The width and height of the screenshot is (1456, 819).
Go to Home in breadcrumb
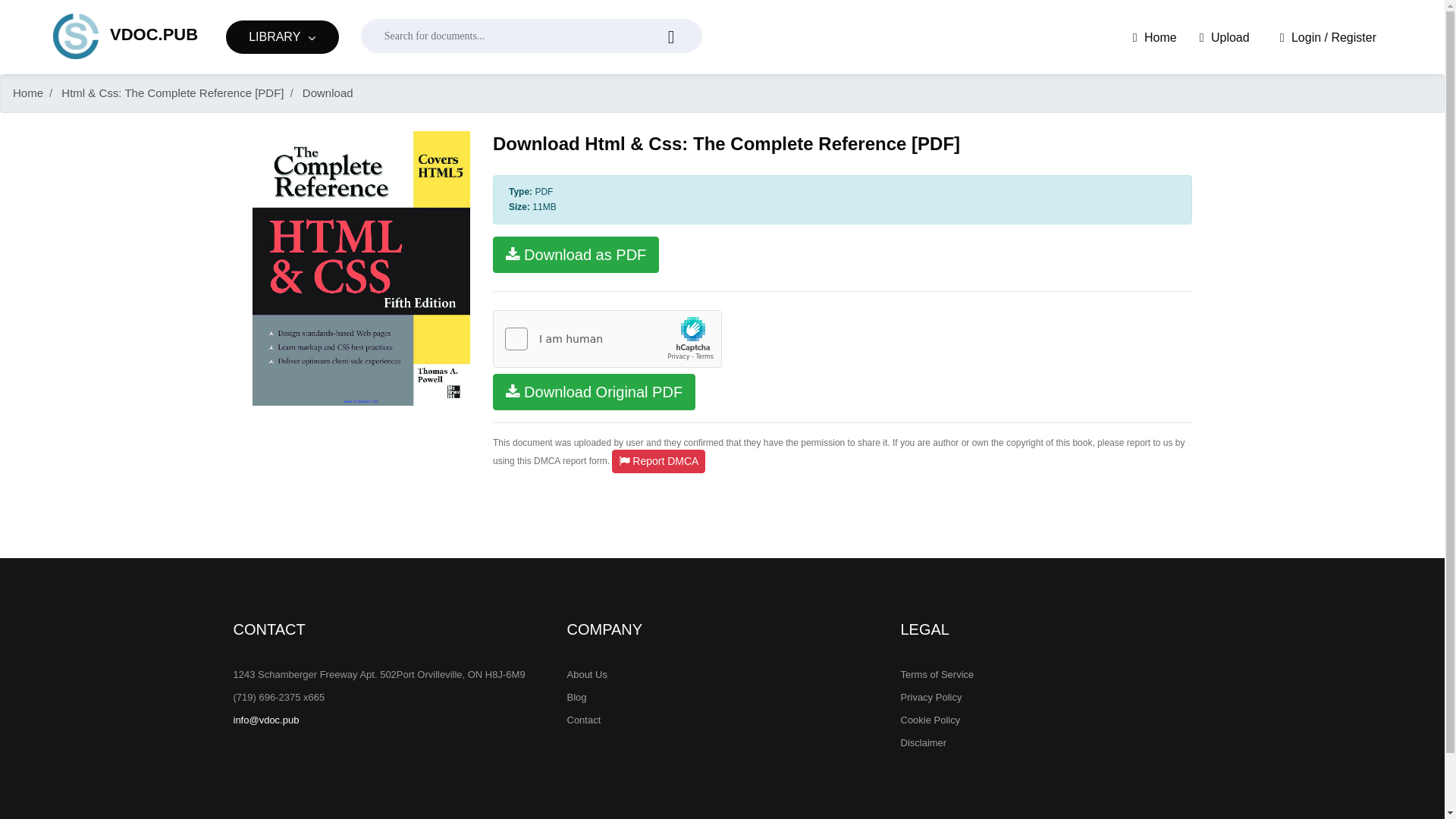pos(28,93)
